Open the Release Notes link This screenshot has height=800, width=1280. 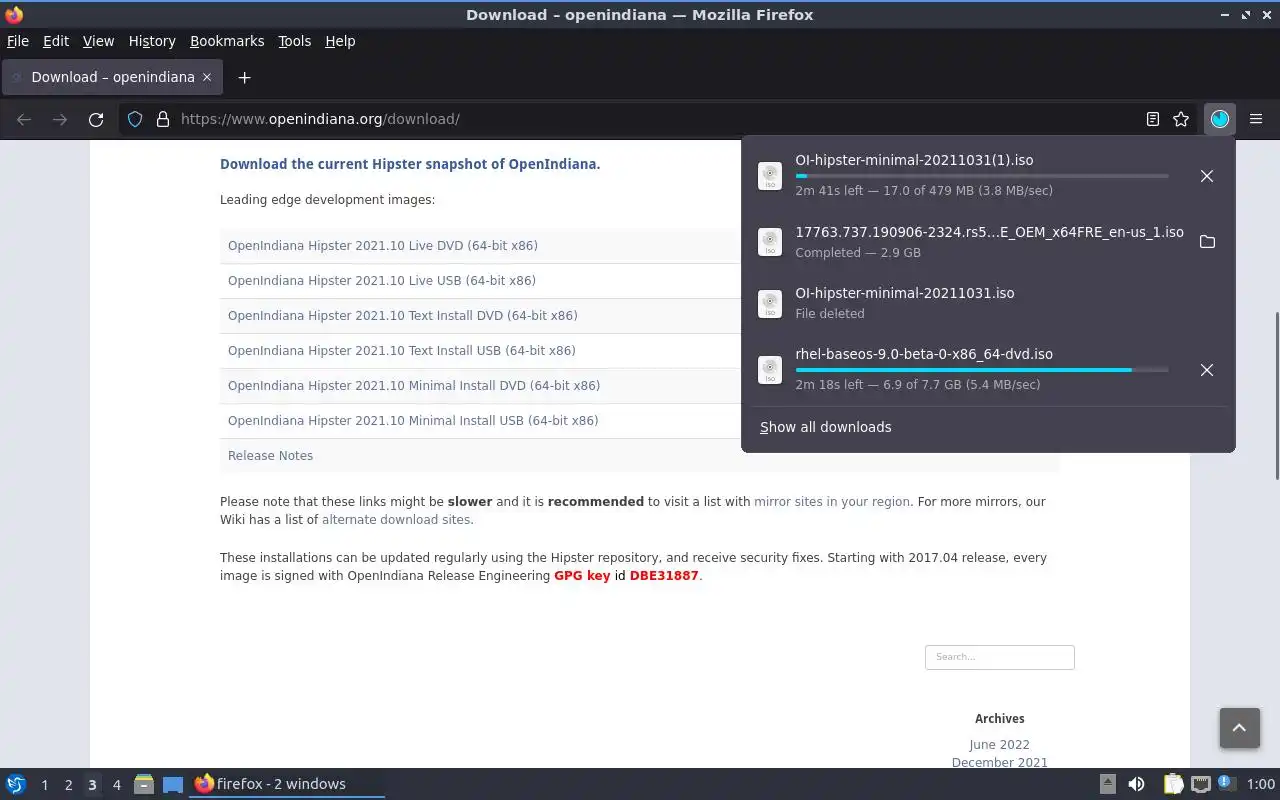click(270, 456)
